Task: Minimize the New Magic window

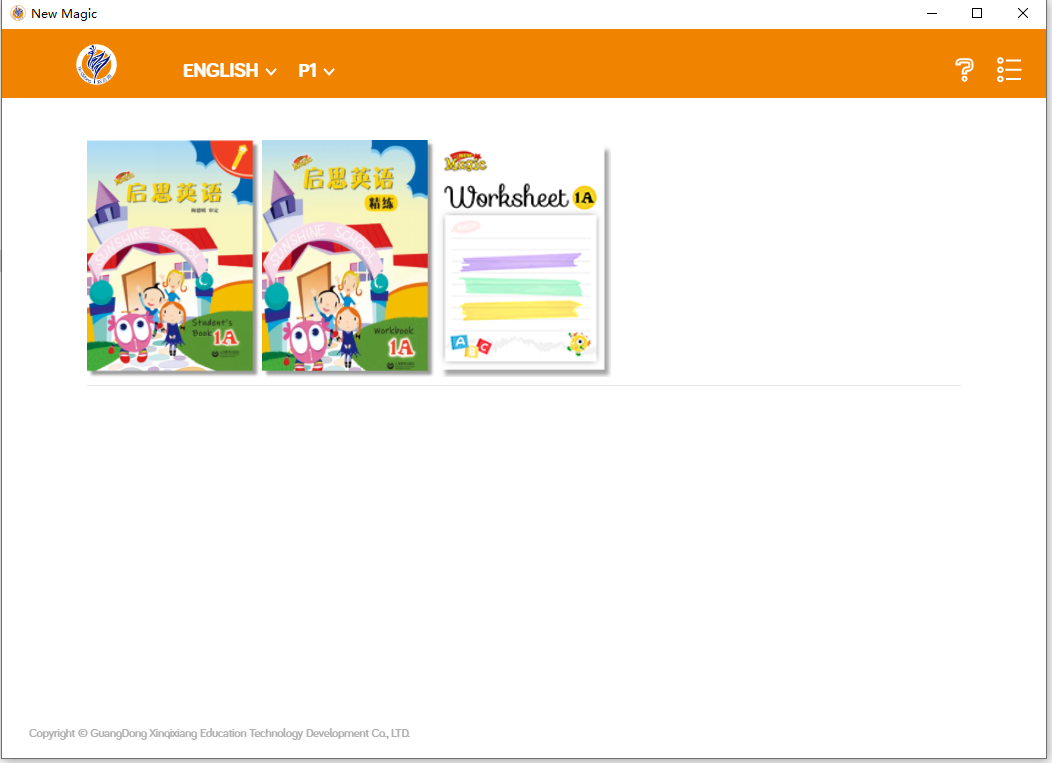Action: click(x=932, y=13)
